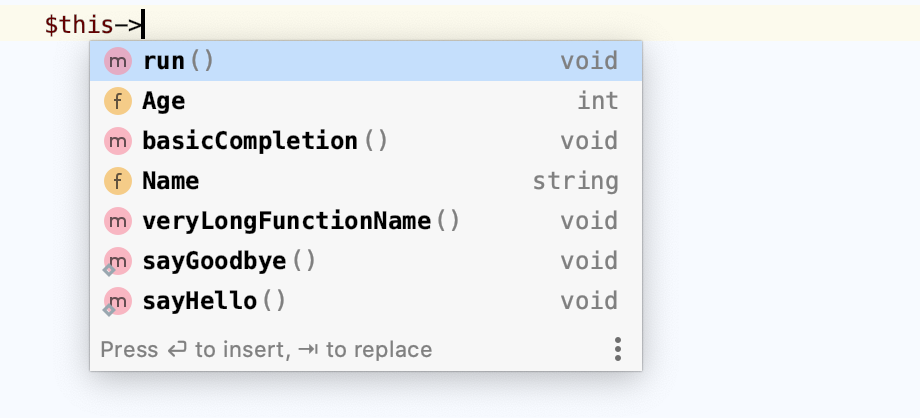This screenshot has width=920, height=418.
Task: Choose the Age field suggestion
Action: pos(366,101)
